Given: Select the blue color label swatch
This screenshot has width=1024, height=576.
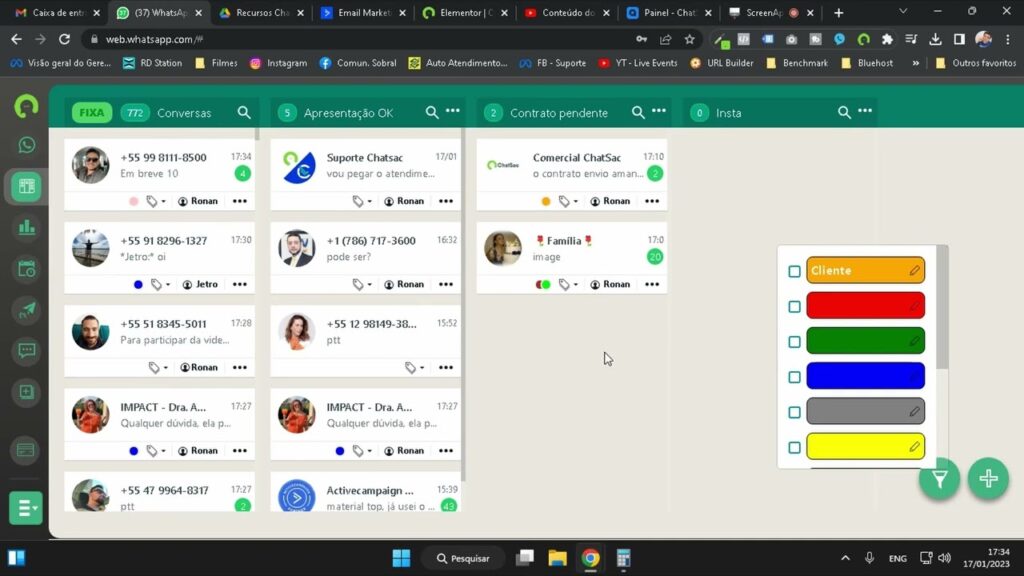Looking at the screenshot, I should [x=865, y=376].
